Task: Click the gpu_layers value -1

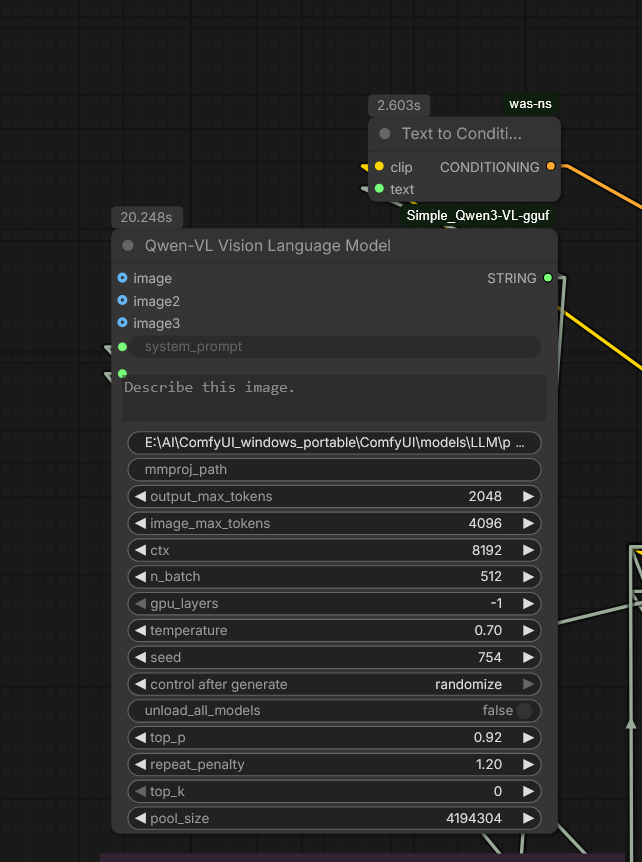Action: pyautogui.click(x=496, y=604)
